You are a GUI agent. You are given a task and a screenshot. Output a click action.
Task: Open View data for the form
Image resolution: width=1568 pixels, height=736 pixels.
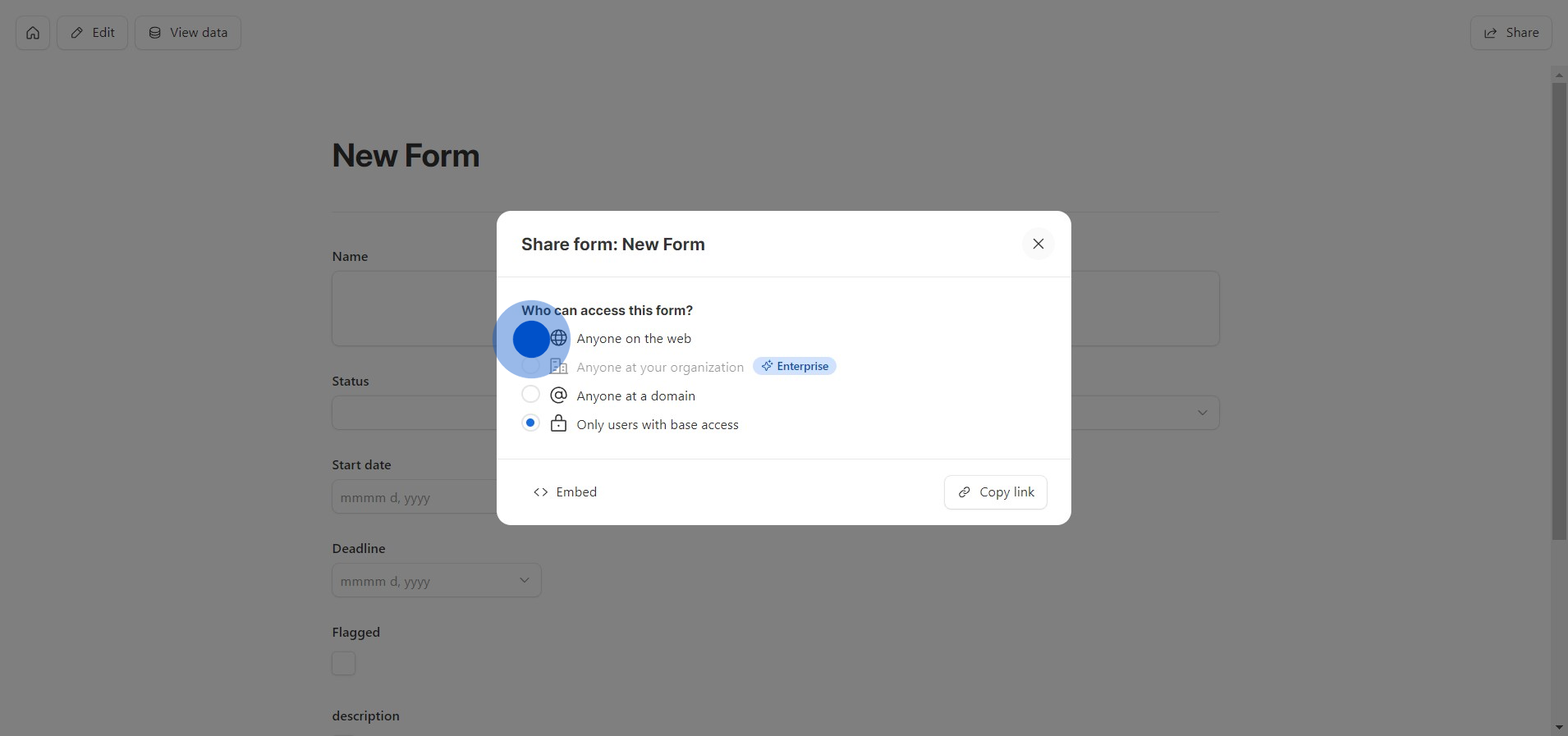click(188, 33)
